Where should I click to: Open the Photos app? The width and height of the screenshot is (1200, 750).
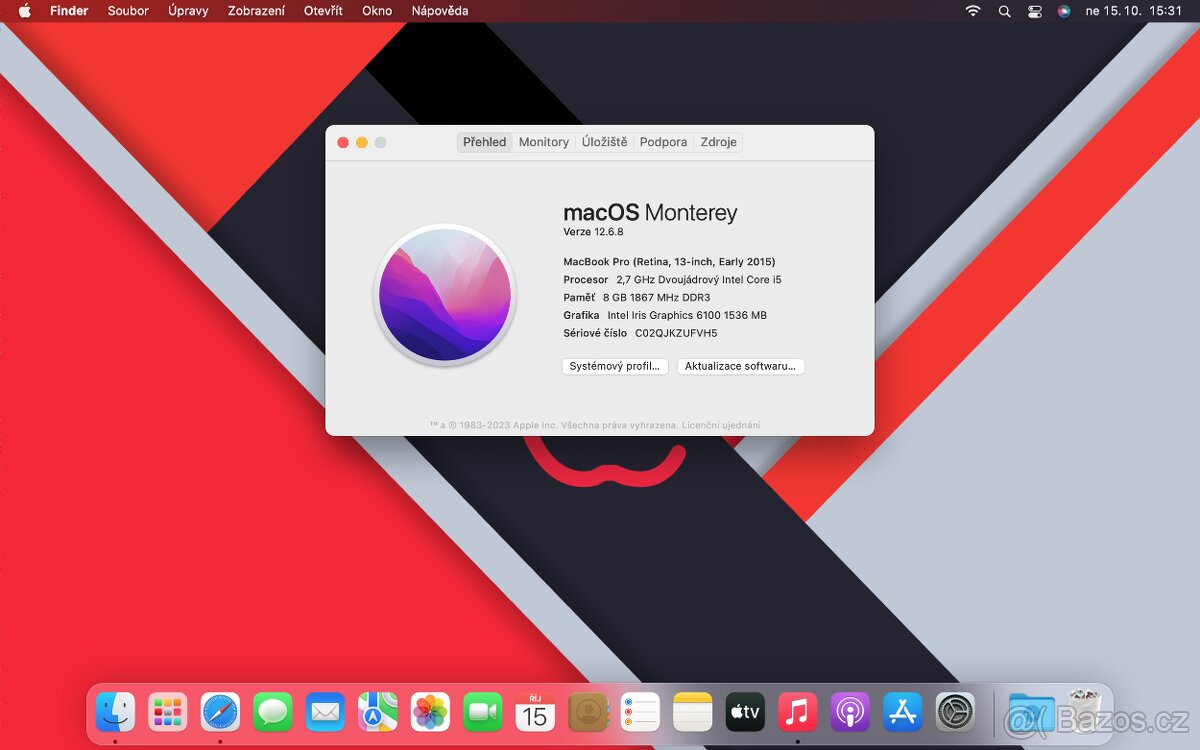click(430, 712)
